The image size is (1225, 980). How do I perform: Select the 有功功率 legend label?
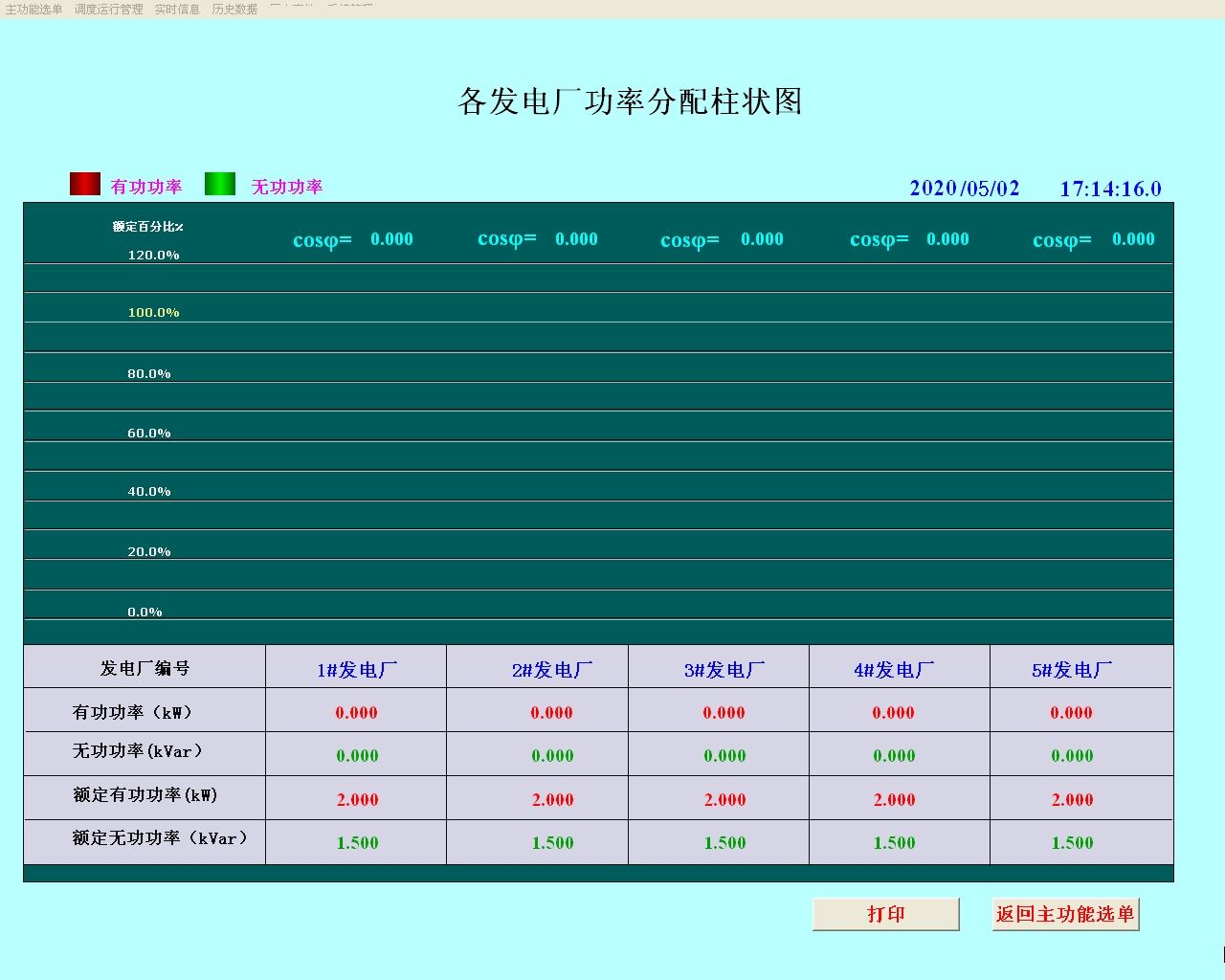click(146, 187)
